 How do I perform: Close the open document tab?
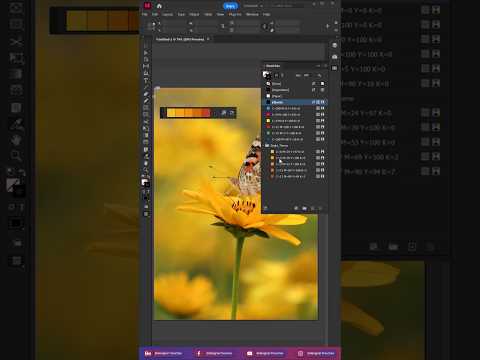pos(208,39)
